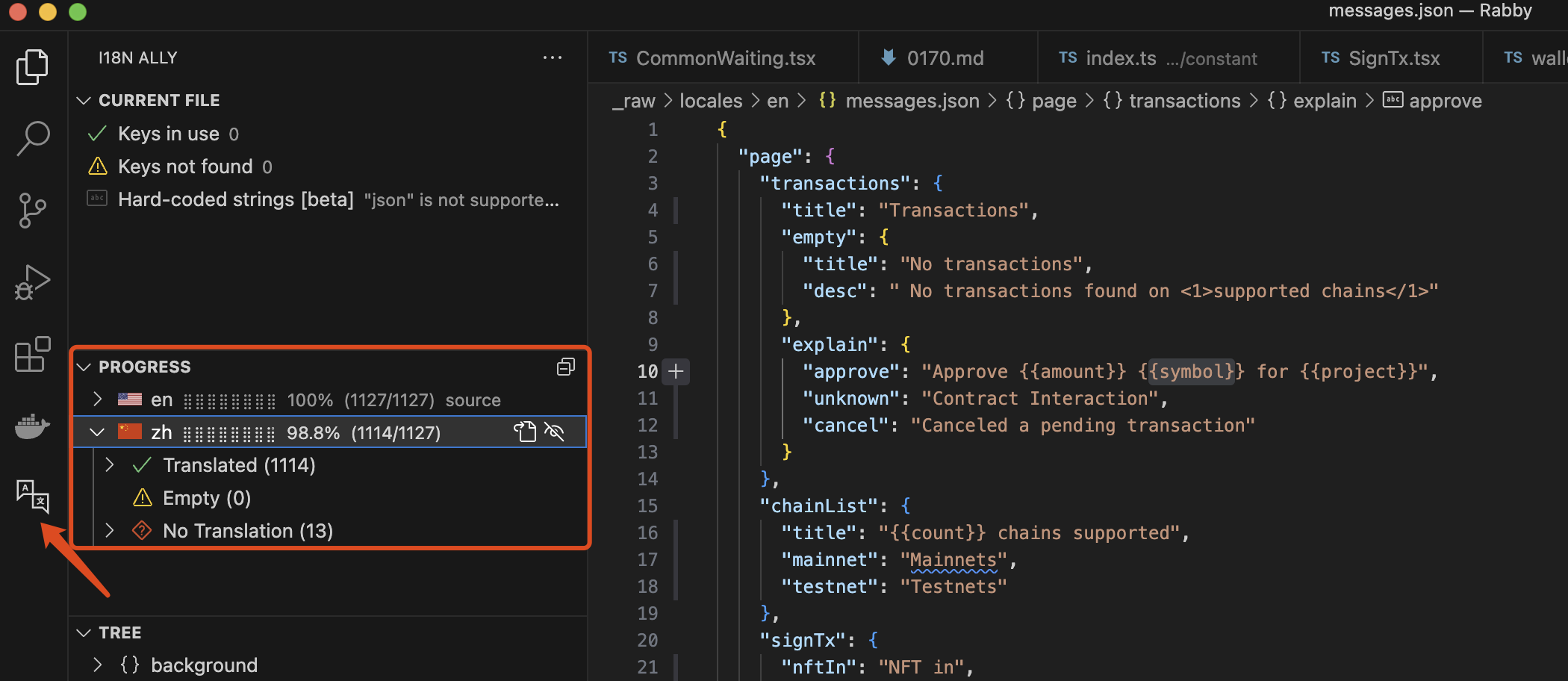Open the I18N ALLY panel more actions menu
Viewport: 1568px width, 681px height.
tap(553, 57)
